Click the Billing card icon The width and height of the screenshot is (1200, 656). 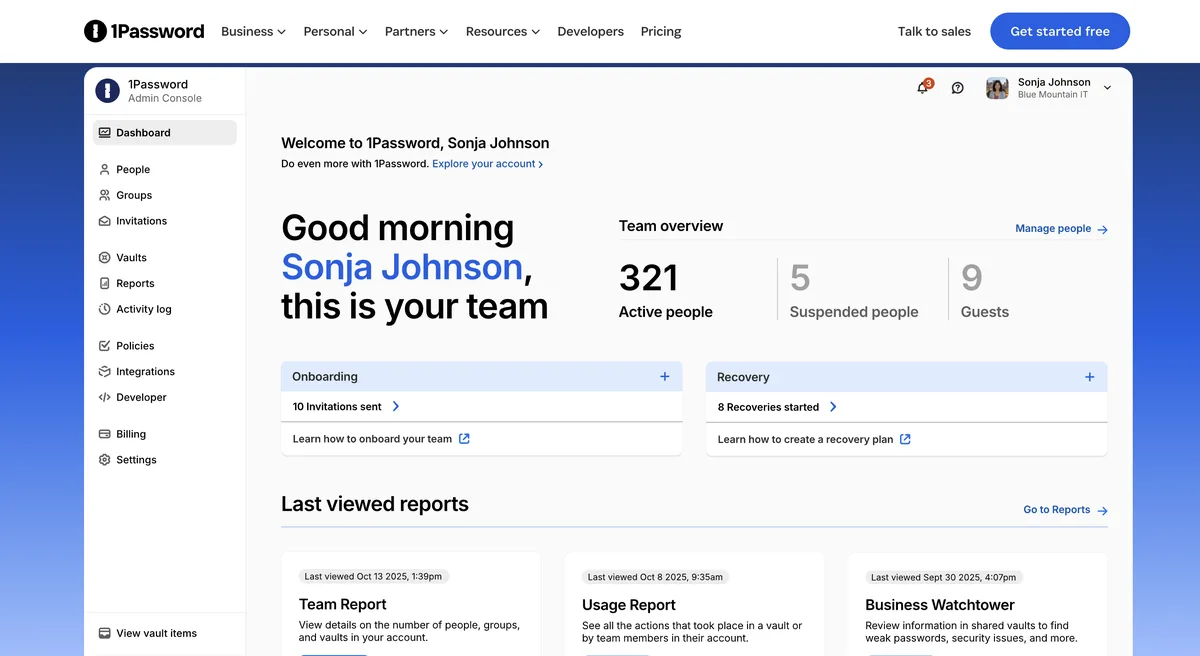click(105, 434)
